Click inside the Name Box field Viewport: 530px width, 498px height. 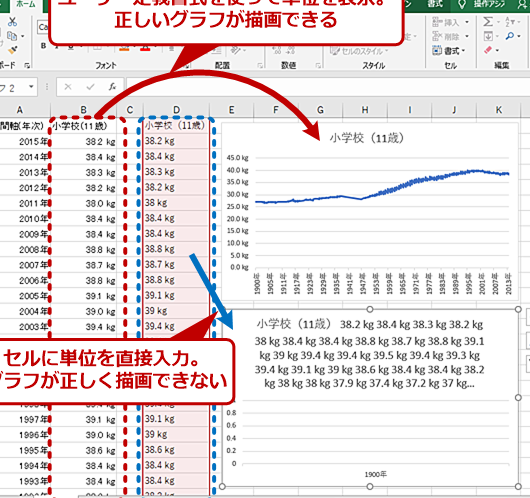point(14,87)
